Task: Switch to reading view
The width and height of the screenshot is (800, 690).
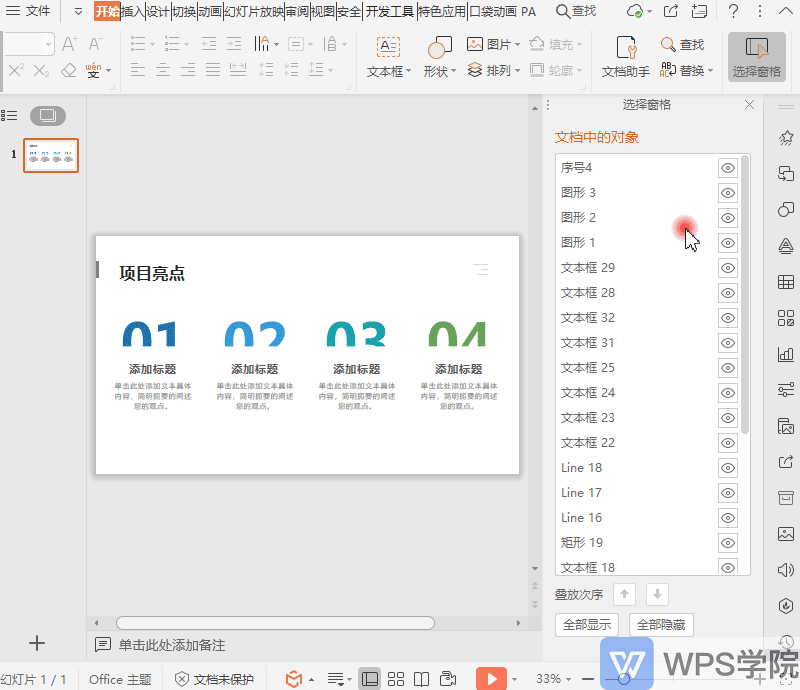Action: click(421, 679)
